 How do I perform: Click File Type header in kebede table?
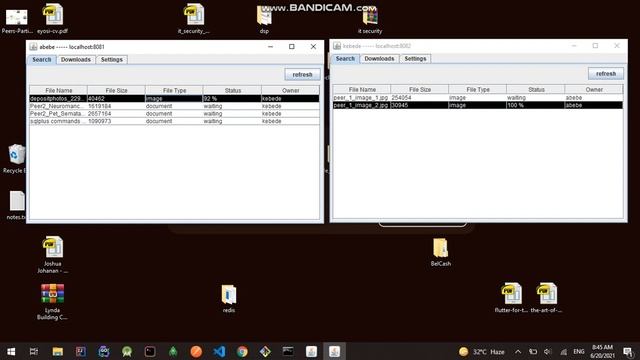[478, 89]
